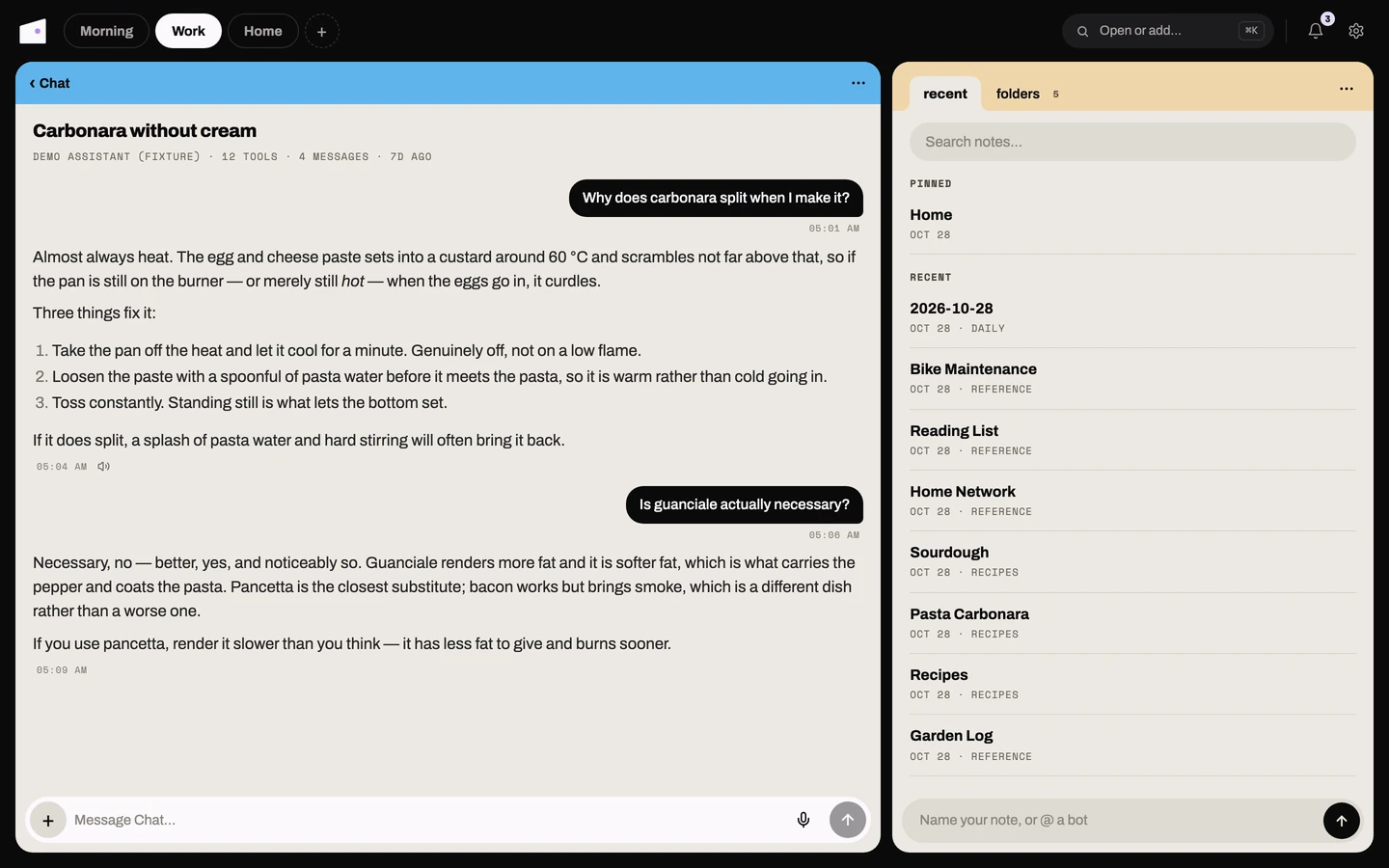
Task: Click the app logo in the top bar
Action: [33, 31]
